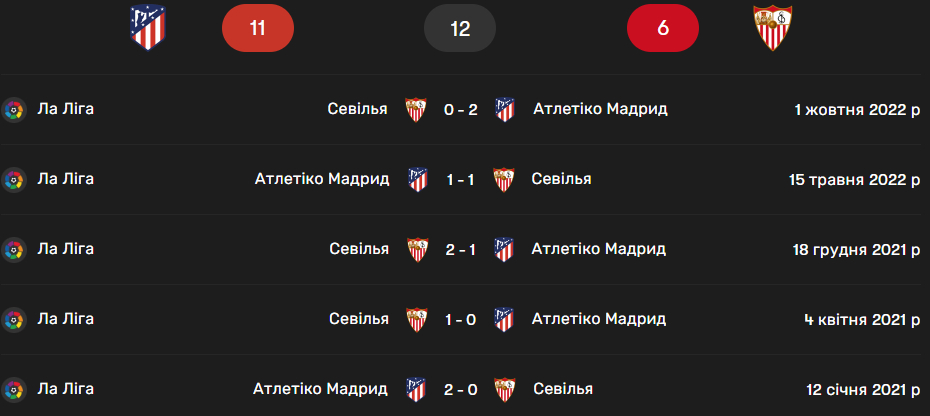This screenshot has height=416, width=930.
Task: Click the date 1 жовтня 2022 р
Action: click(x=857, y=109)
